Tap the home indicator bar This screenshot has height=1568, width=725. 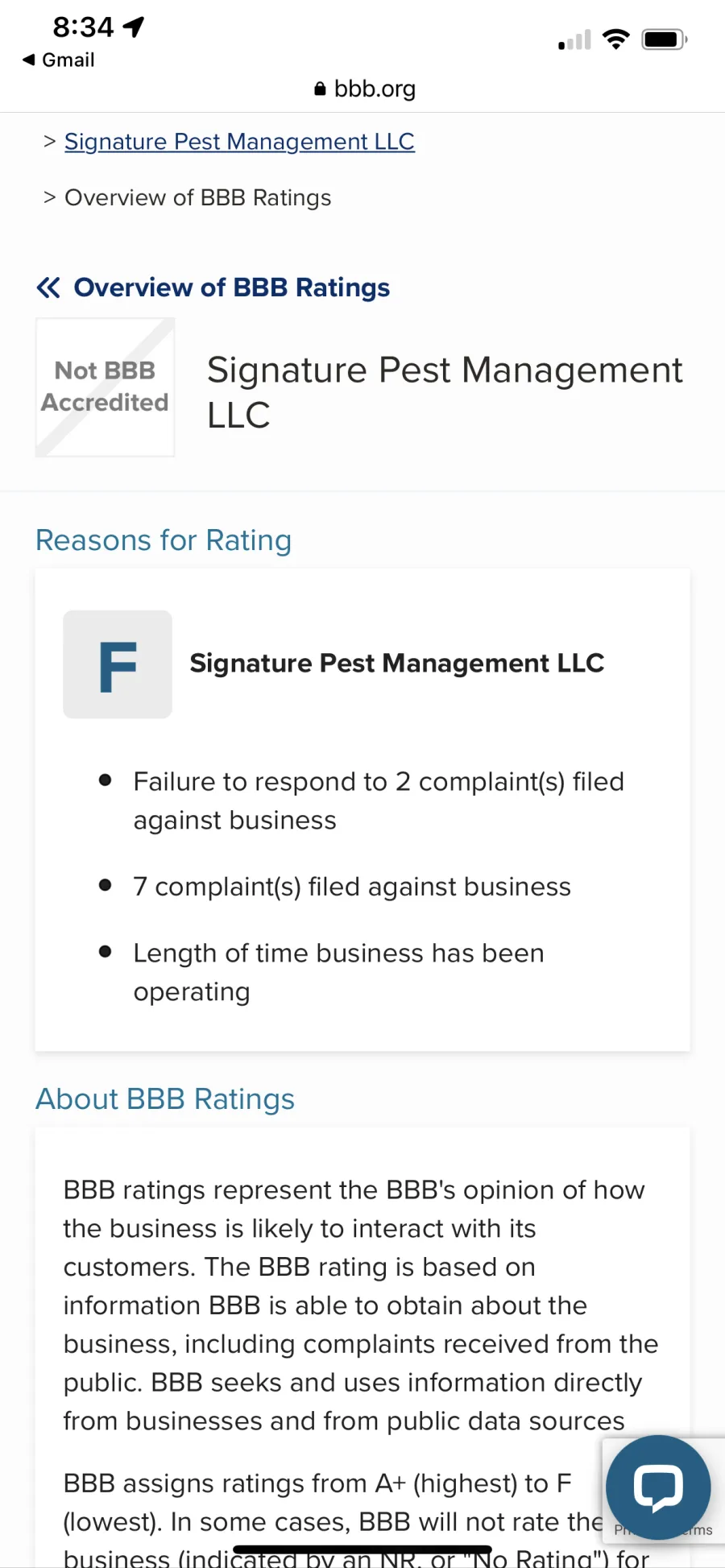tap(362, 1549)
